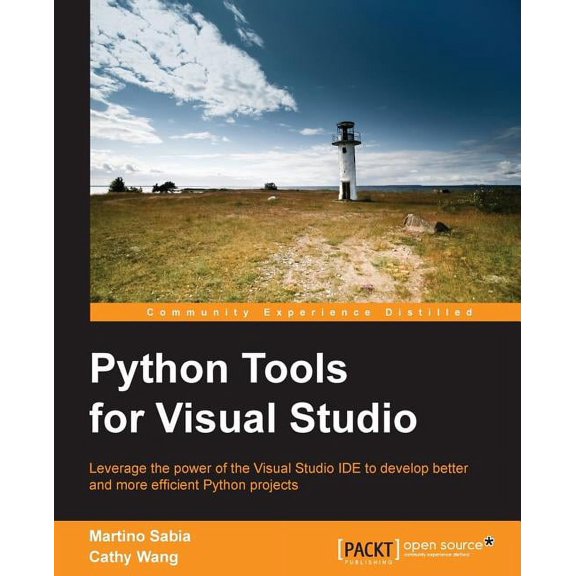This screenshot has width=576, height=576.
Task: Click the "Community Experience Distilled" banner text
Action: (310, 313)
